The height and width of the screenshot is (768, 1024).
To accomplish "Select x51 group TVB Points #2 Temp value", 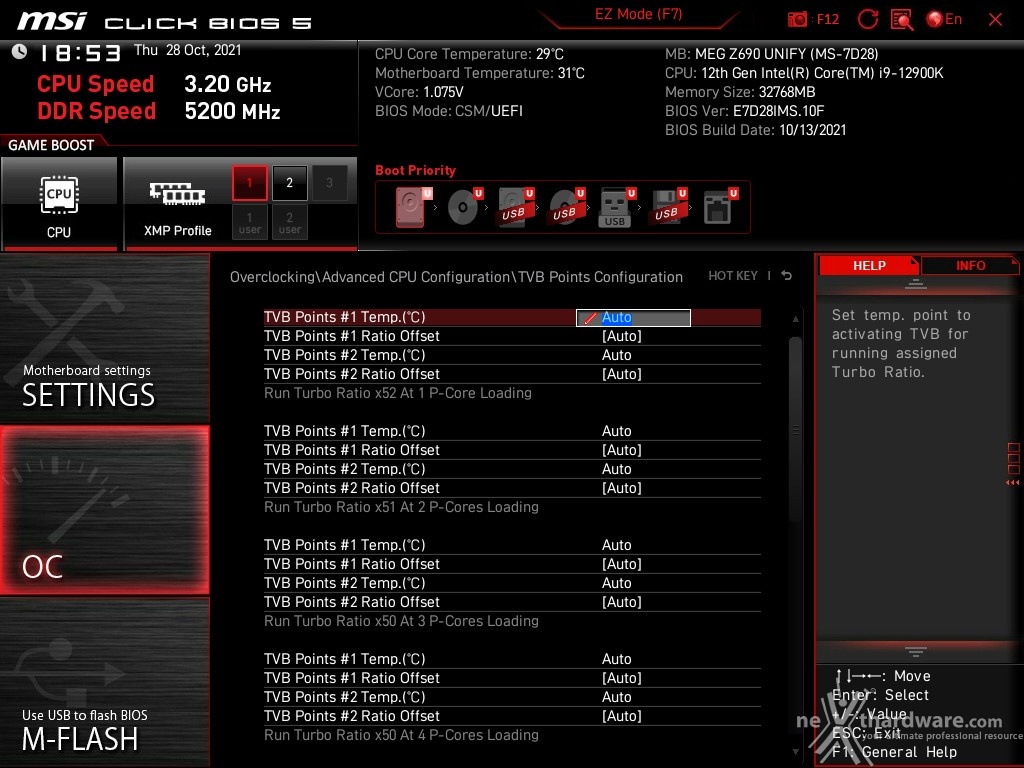I will pyautogui.click(x=616, y=469).
